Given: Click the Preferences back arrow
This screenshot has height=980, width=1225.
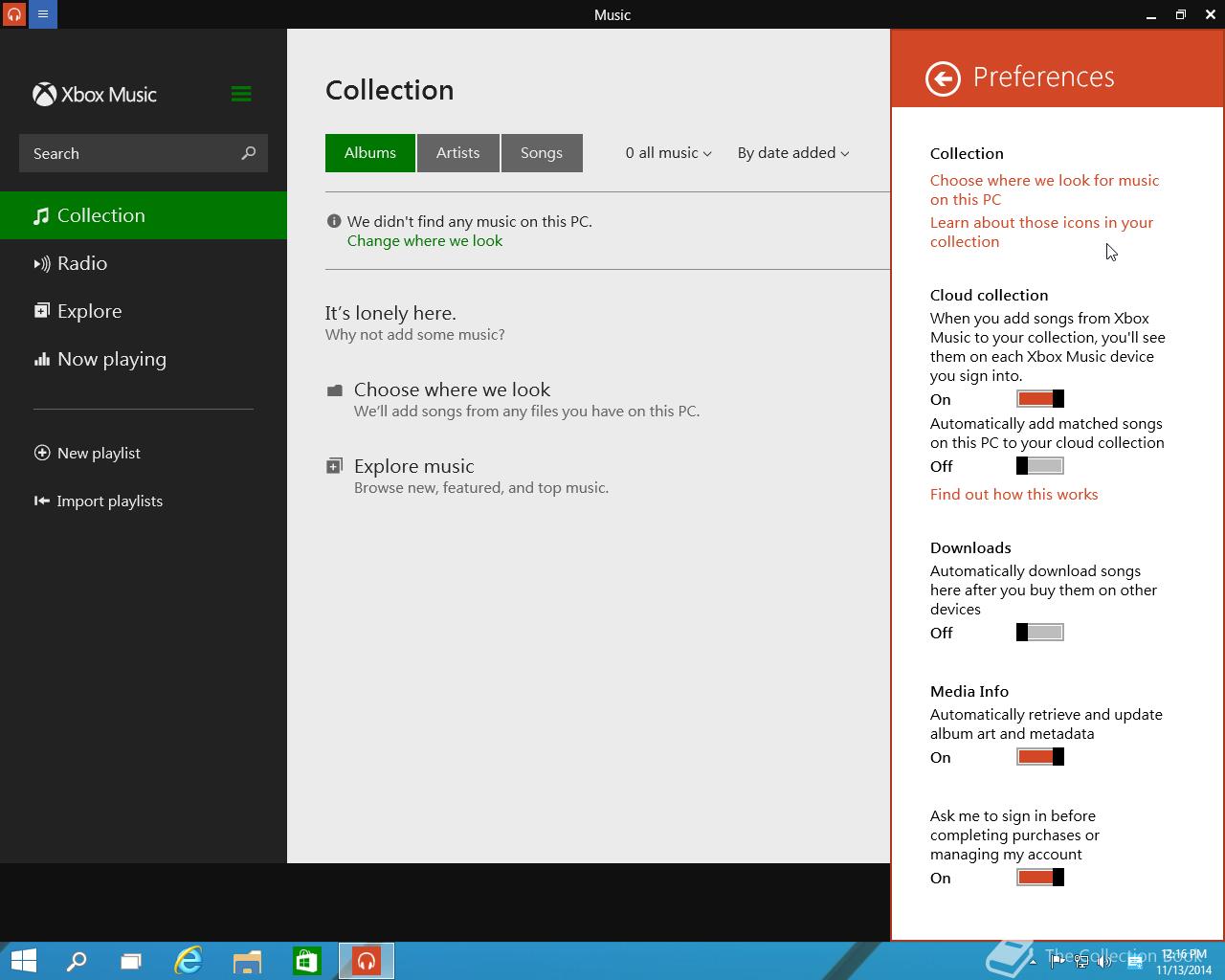Looking at the screenshot, I should pyautogui.click(x=943, y=78).
